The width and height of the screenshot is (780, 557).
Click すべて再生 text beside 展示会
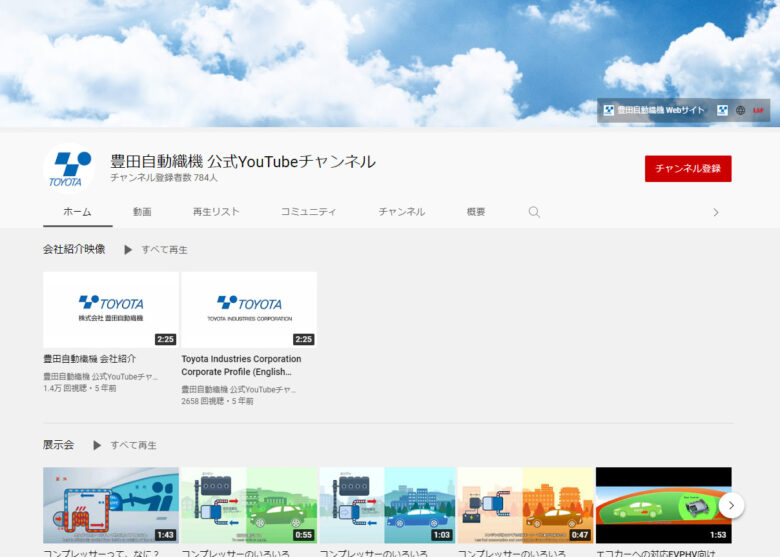[133, 445]
